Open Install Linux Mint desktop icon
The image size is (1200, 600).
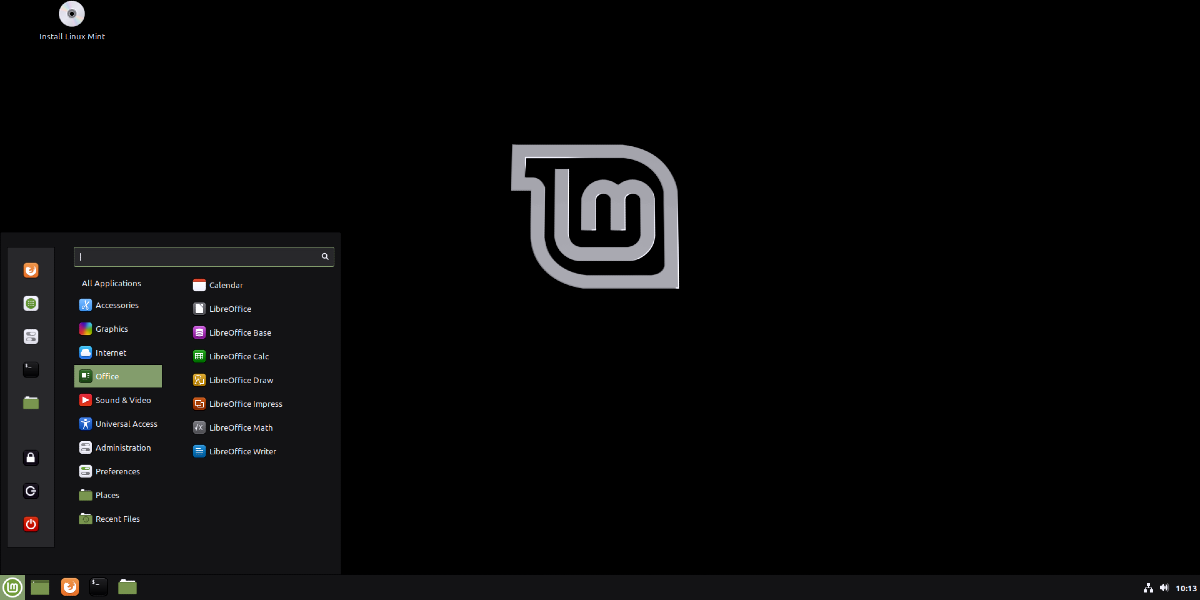(72, 21)
